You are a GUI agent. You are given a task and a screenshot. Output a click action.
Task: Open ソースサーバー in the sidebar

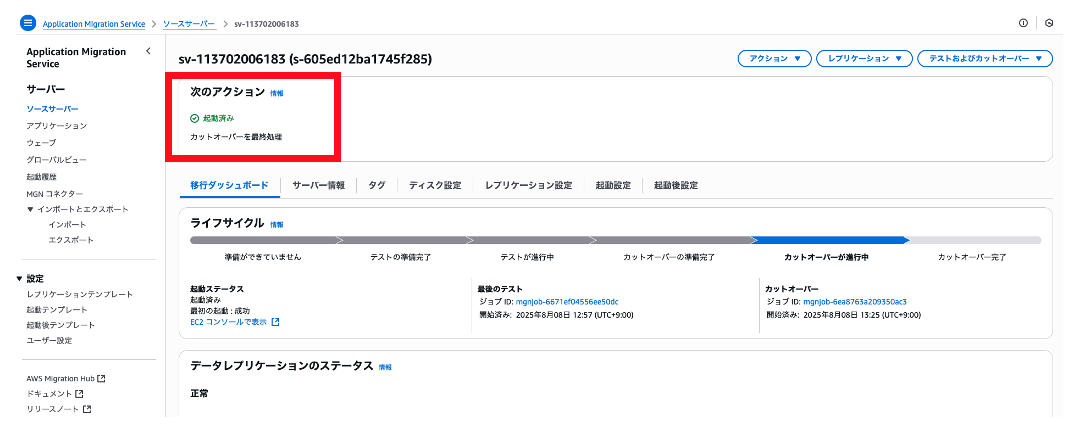[52, 109]
